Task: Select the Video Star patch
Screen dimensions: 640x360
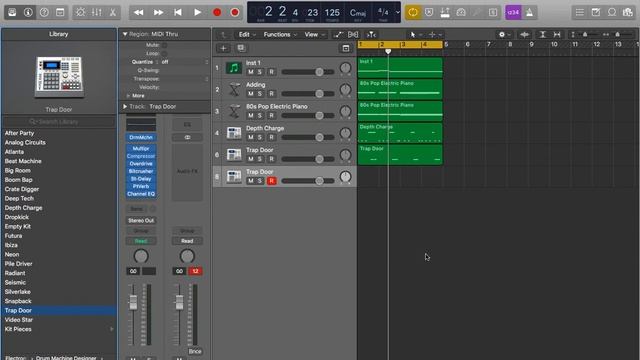Action: pos(59,320)
